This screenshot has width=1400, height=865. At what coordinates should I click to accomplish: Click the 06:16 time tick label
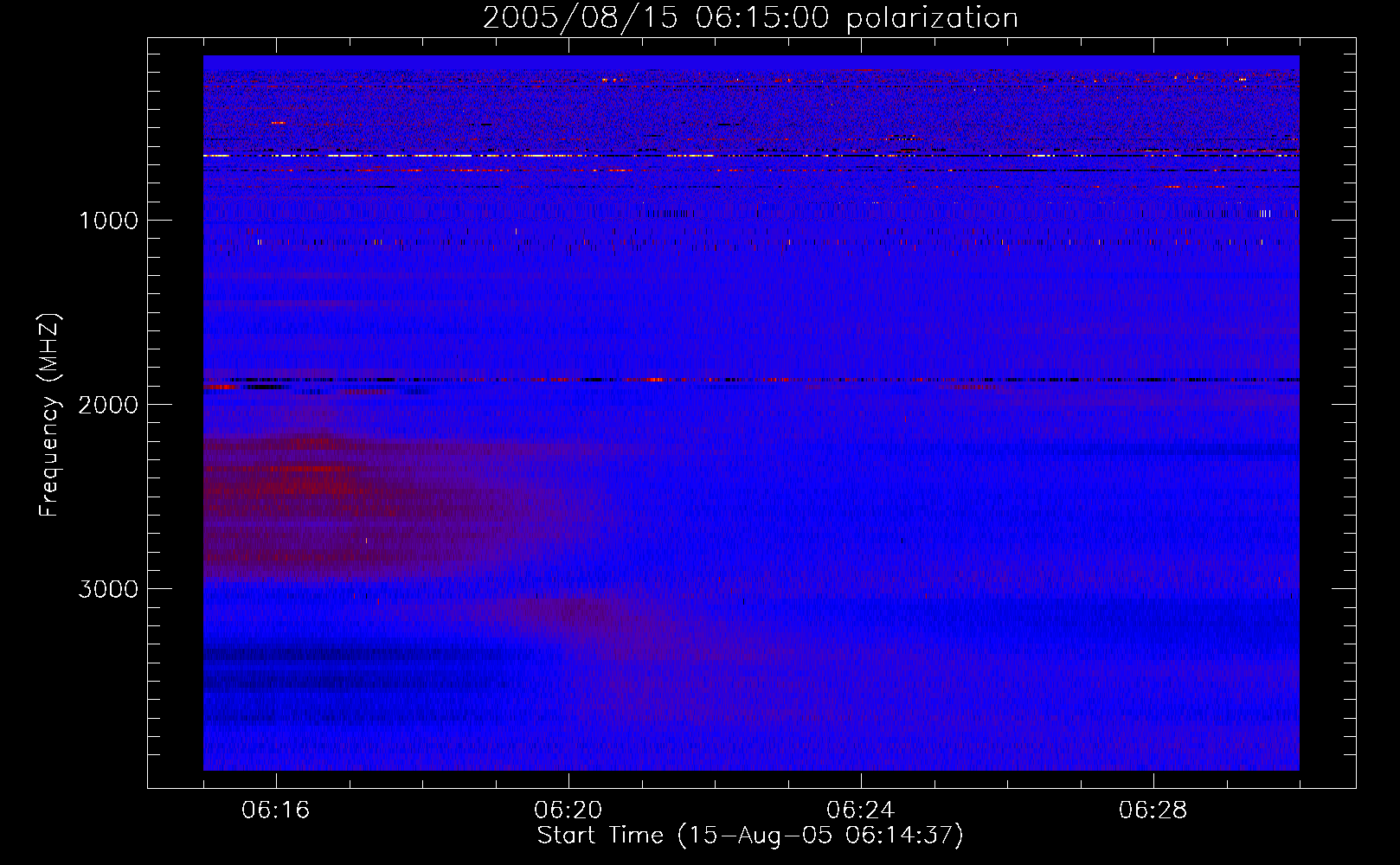tap(276, 811)
